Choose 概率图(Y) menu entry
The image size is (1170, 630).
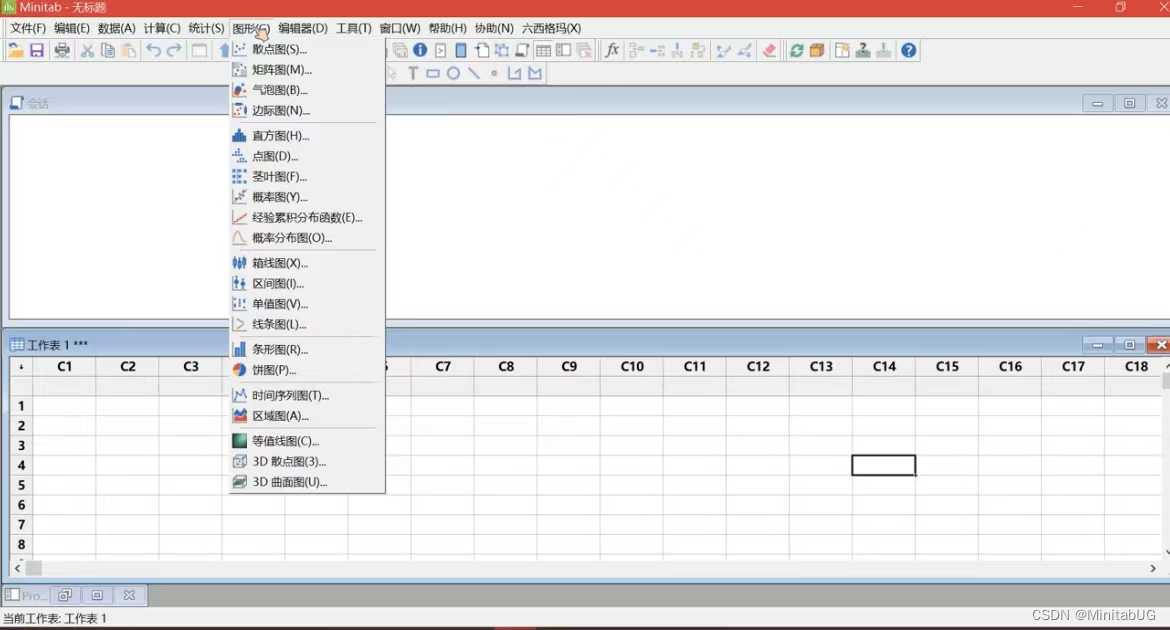pos(307,197)
